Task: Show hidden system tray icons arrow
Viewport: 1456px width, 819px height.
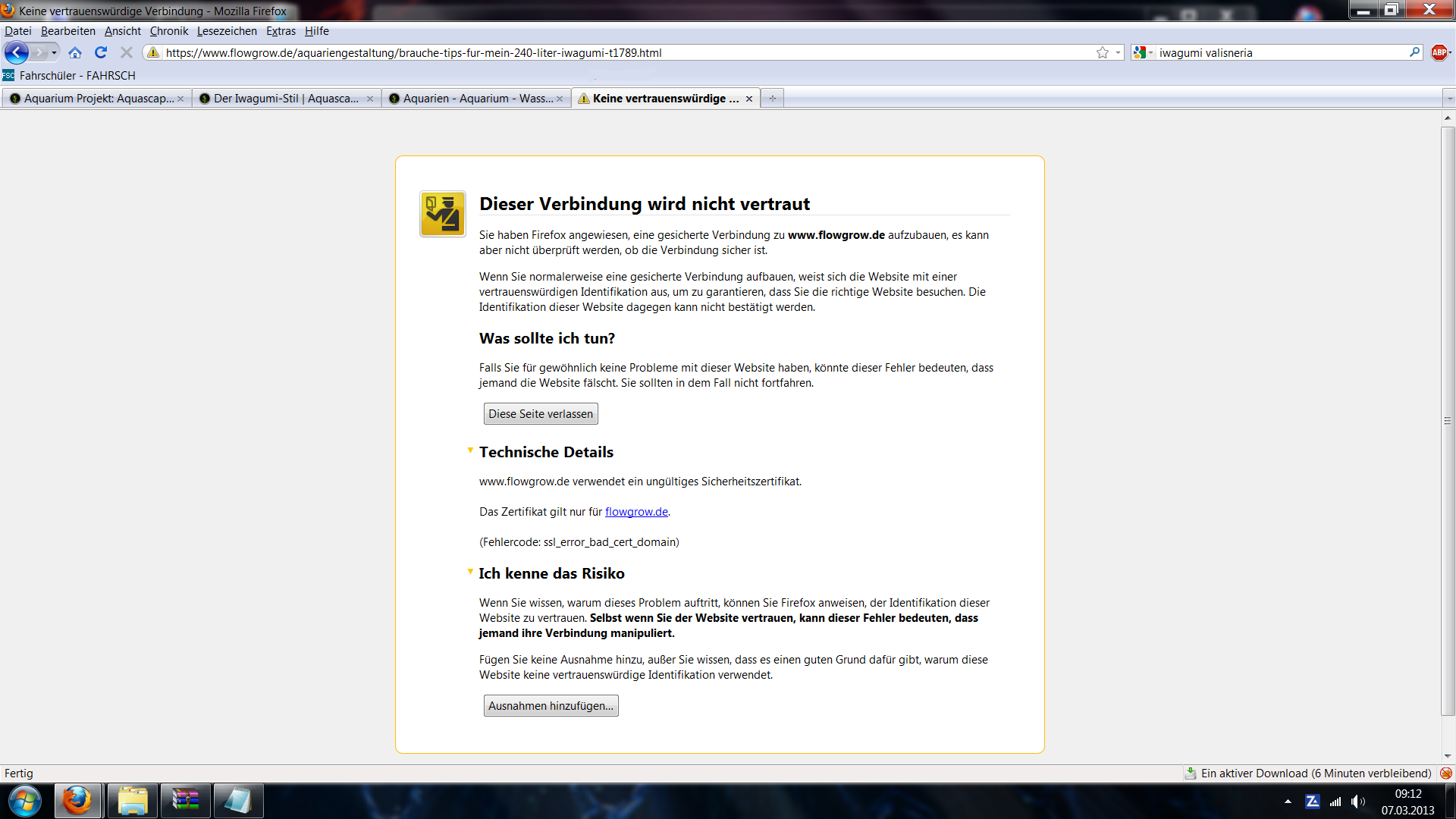Action: click(1288, 802)
